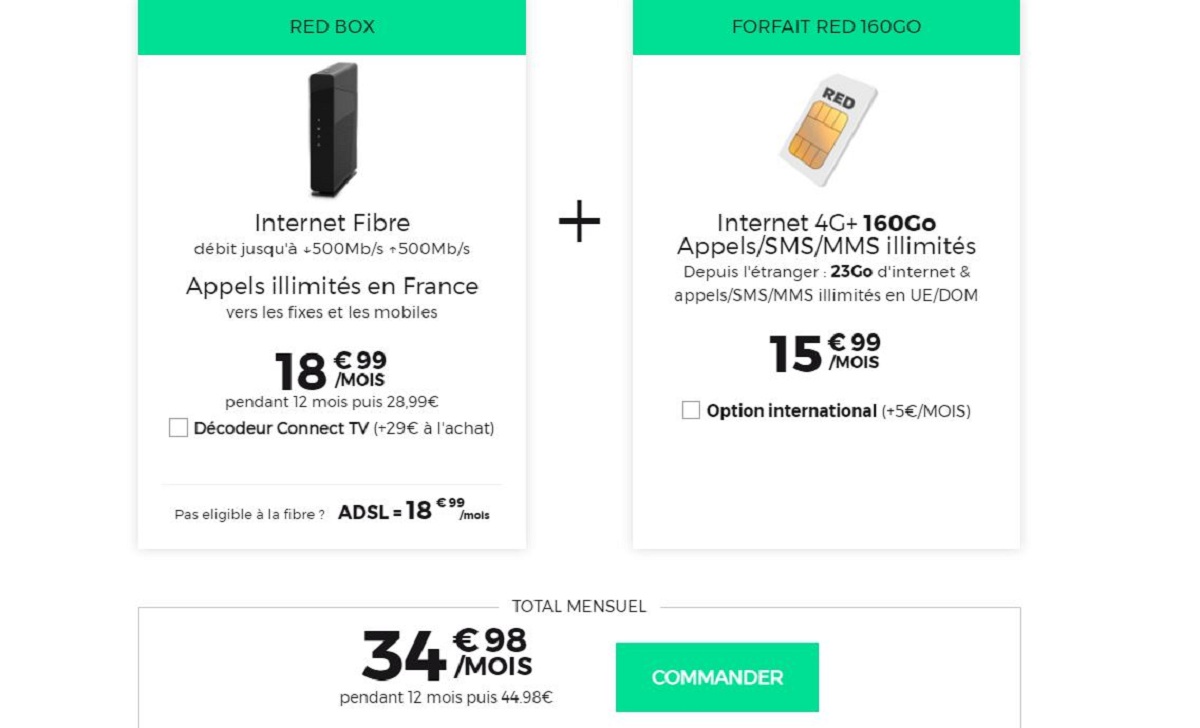This screenshot has height=728, width=1200.
Task: Enable the Option international add-on
Action: (x=689, y=410)
